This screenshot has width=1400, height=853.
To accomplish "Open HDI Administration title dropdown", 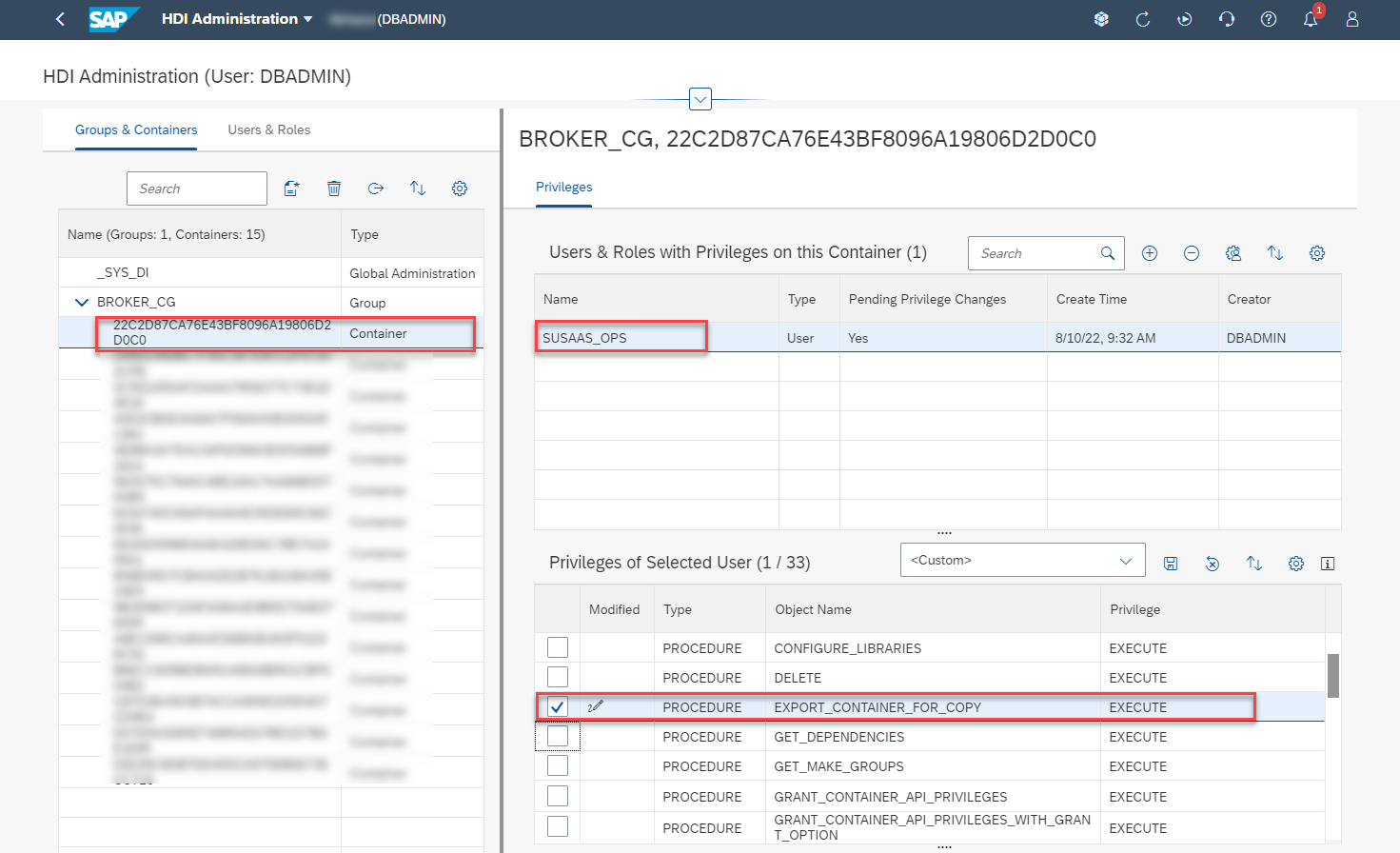I will (x=237, y=19).
